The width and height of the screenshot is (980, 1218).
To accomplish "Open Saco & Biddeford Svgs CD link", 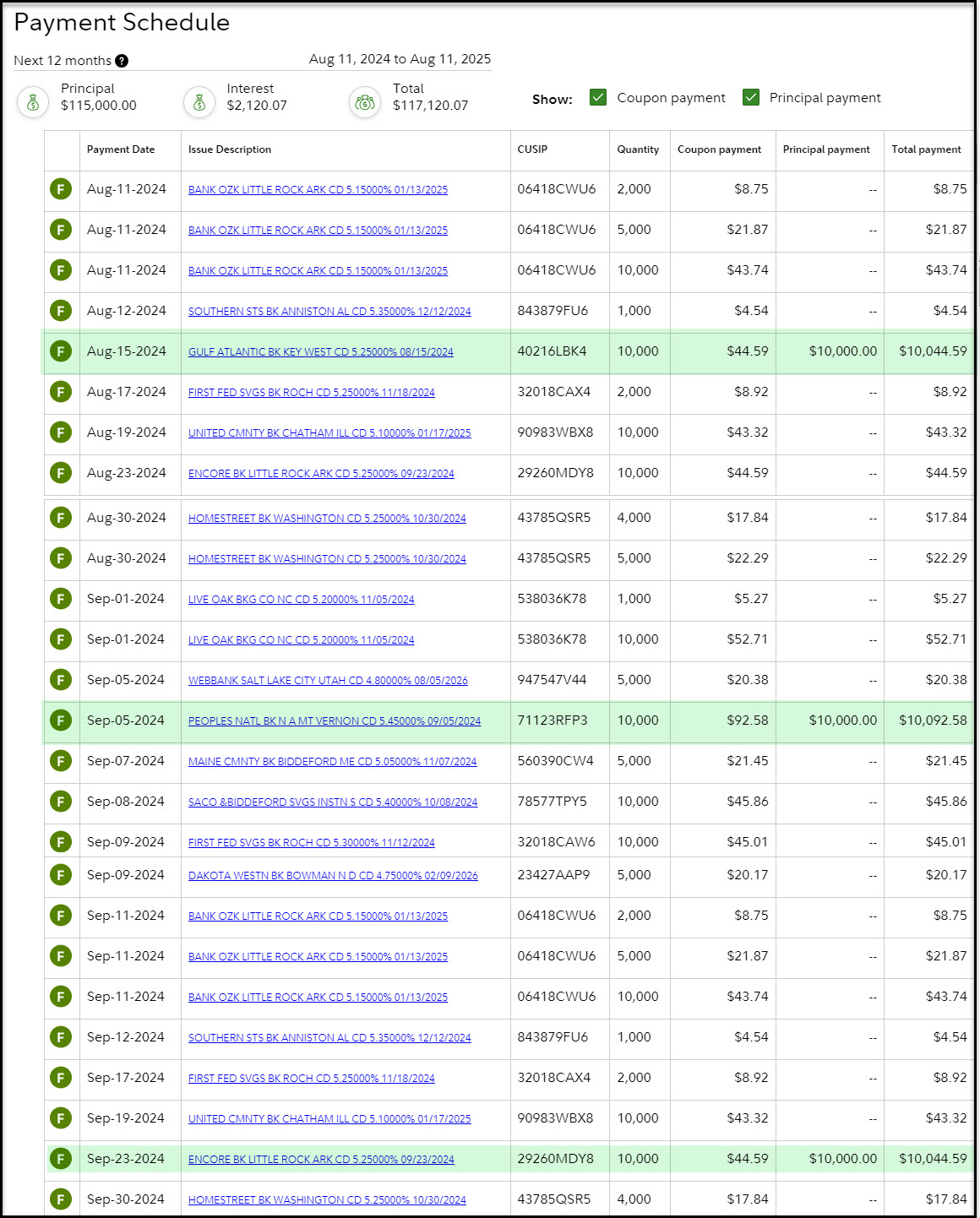I will [x=332, y=802].
